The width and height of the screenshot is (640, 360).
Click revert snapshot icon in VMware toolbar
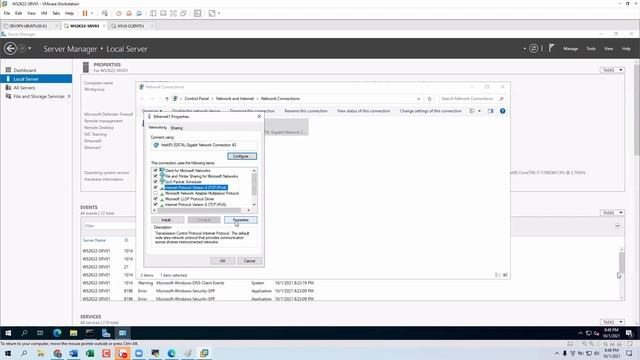(x=129, y=13)
